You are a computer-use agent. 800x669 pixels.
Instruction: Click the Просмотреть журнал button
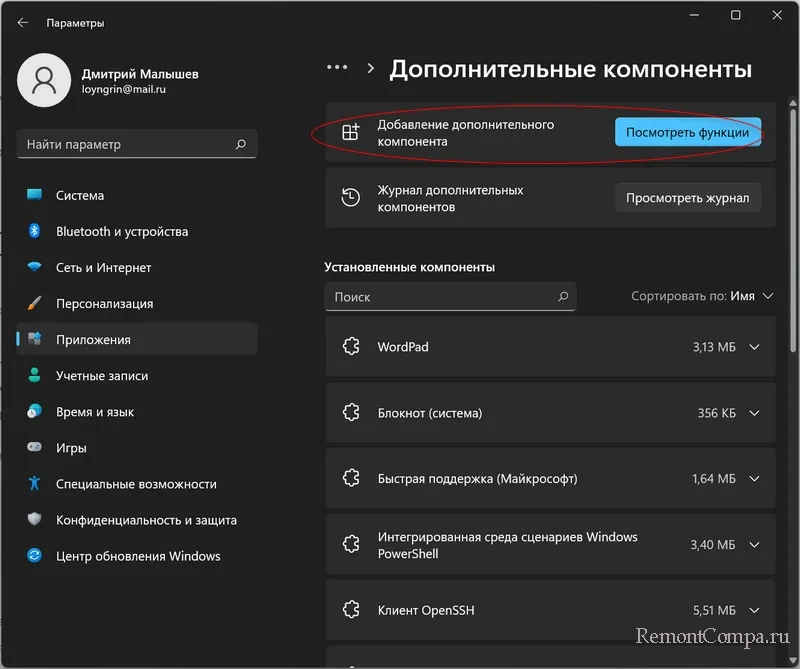[687, 197]
